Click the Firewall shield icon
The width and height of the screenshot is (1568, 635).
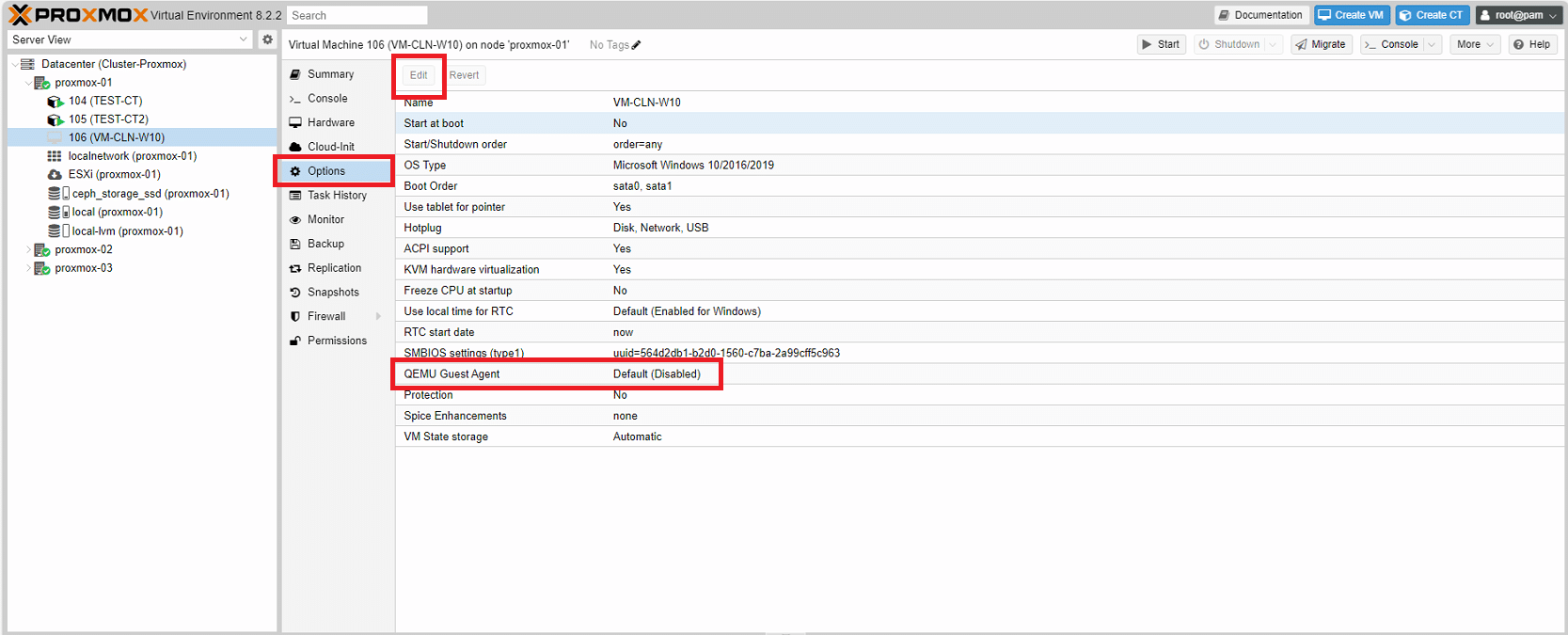[295, 316]
